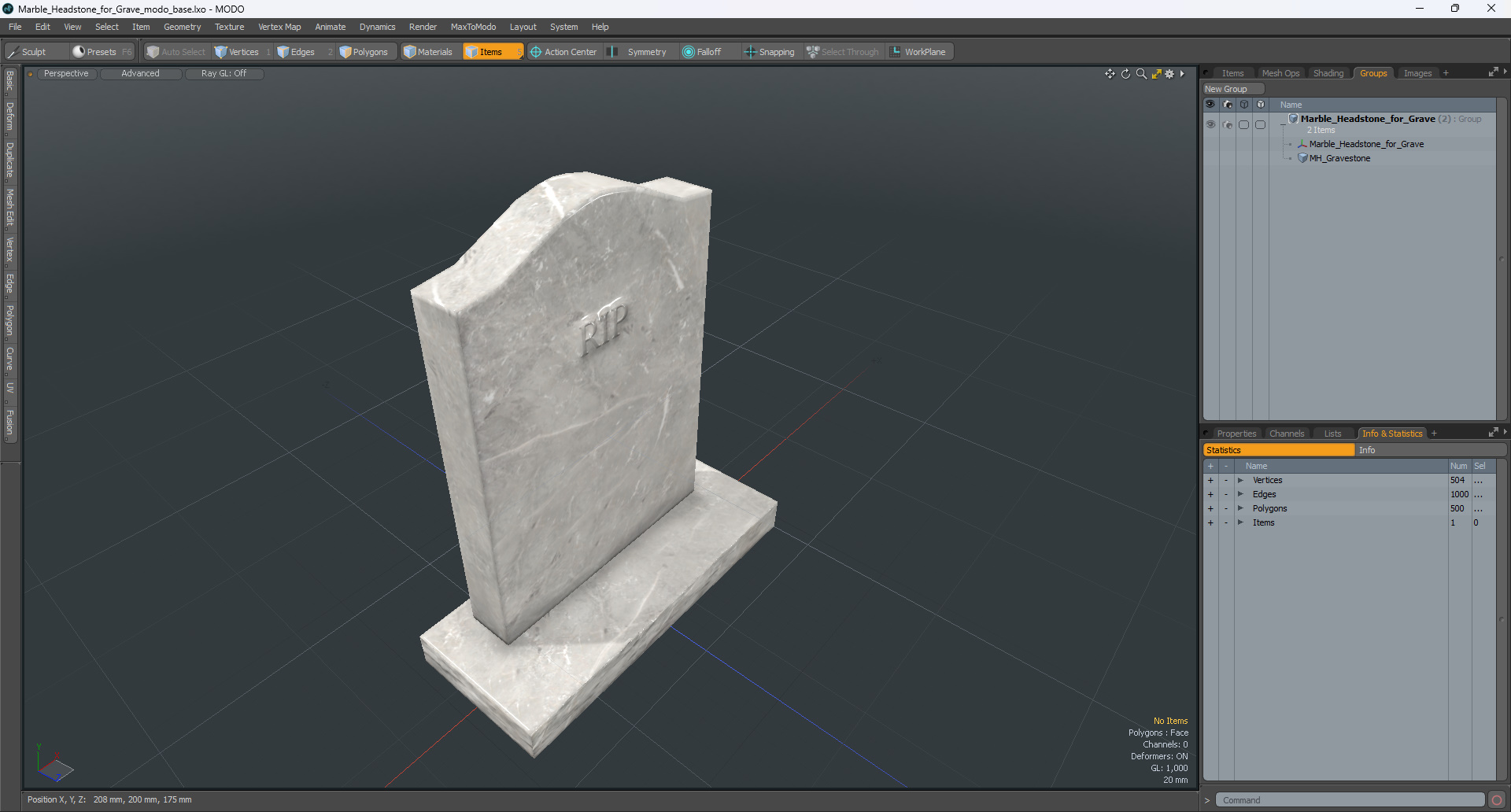Click the viewport rotate icon
Screen dimensions: 1511x812
(x=1125, y=74)
